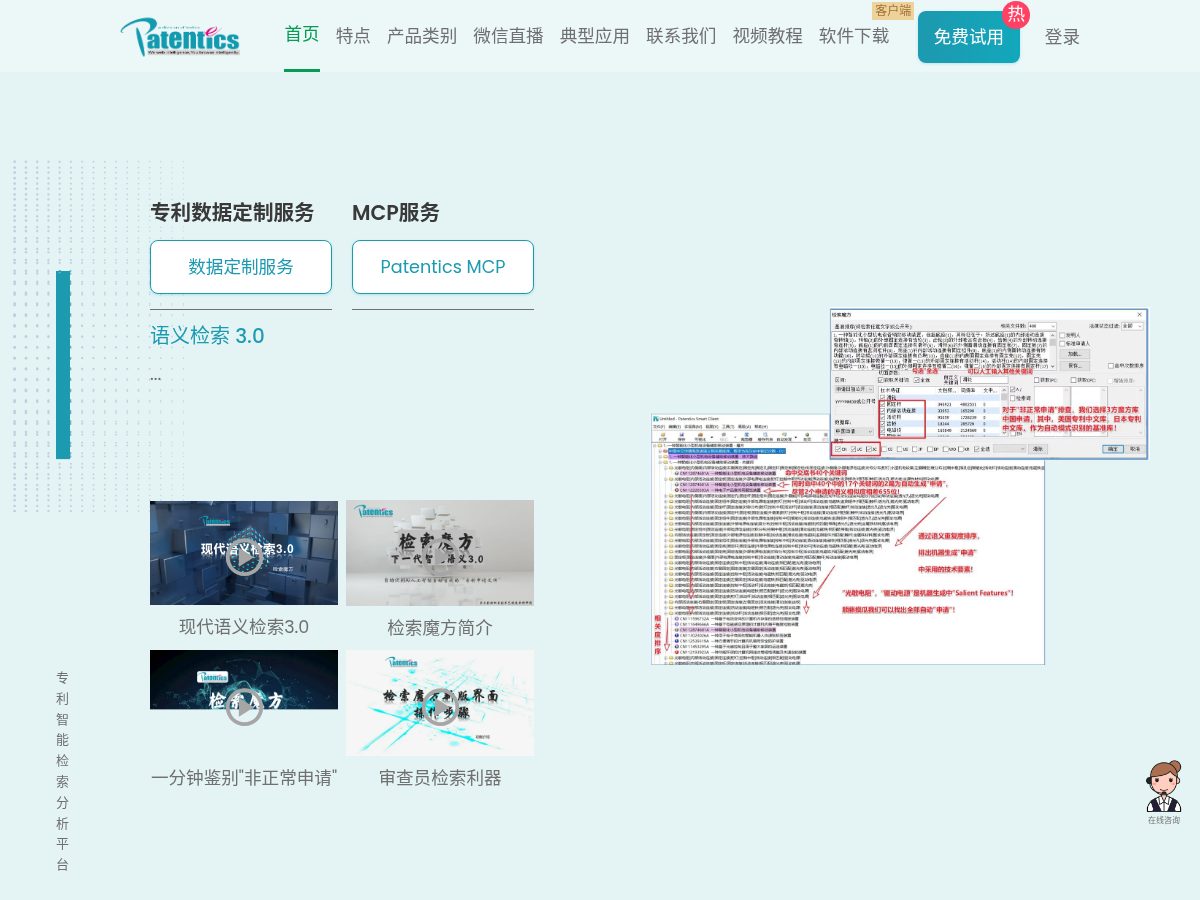1200x900 pixels.
Task: Play the 审查员检索利器 video
Action: (440, 703)
